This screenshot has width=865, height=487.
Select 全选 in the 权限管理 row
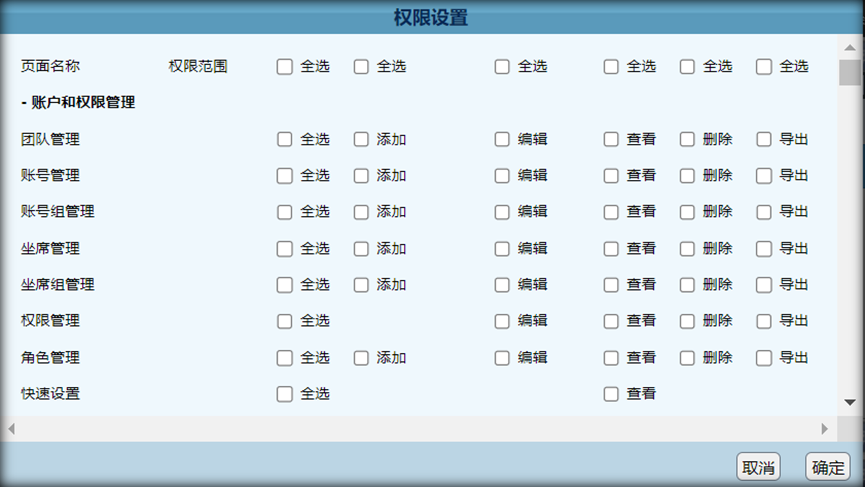tap(284, 321)
